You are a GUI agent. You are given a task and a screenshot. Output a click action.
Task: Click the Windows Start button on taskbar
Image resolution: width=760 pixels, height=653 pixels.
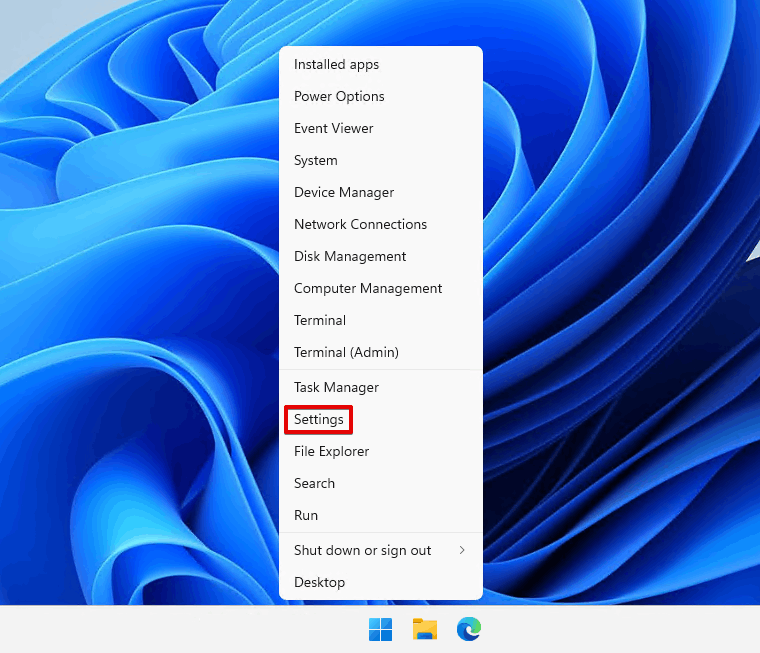380,629
